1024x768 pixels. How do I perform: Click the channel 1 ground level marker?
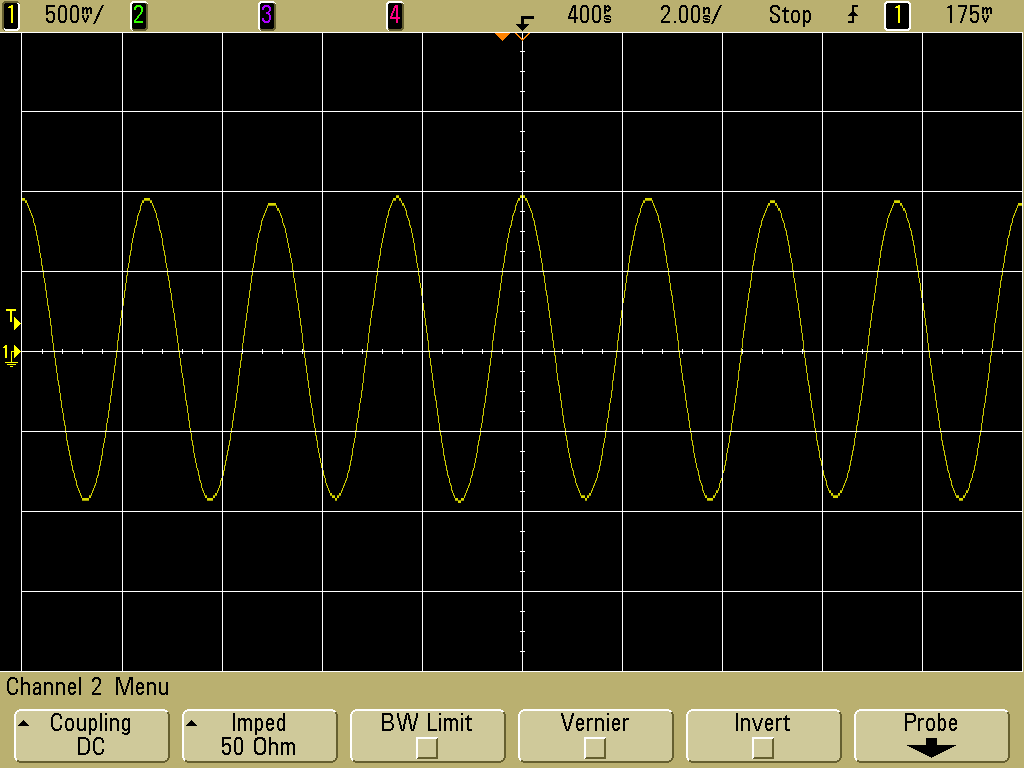pyautogui.click(x=11, y=352)
